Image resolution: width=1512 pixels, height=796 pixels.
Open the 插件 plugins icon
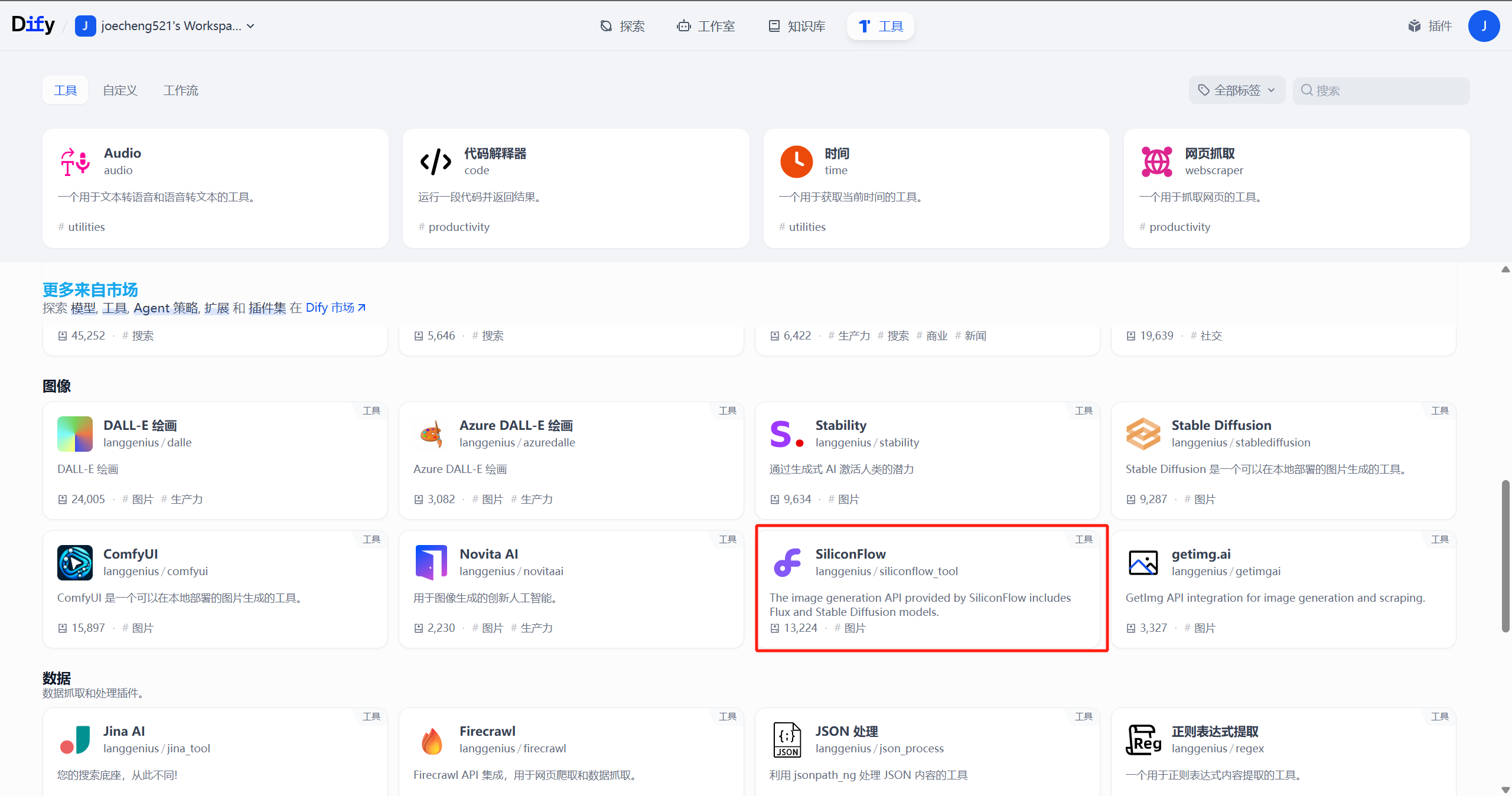[x=1415, y=25]
